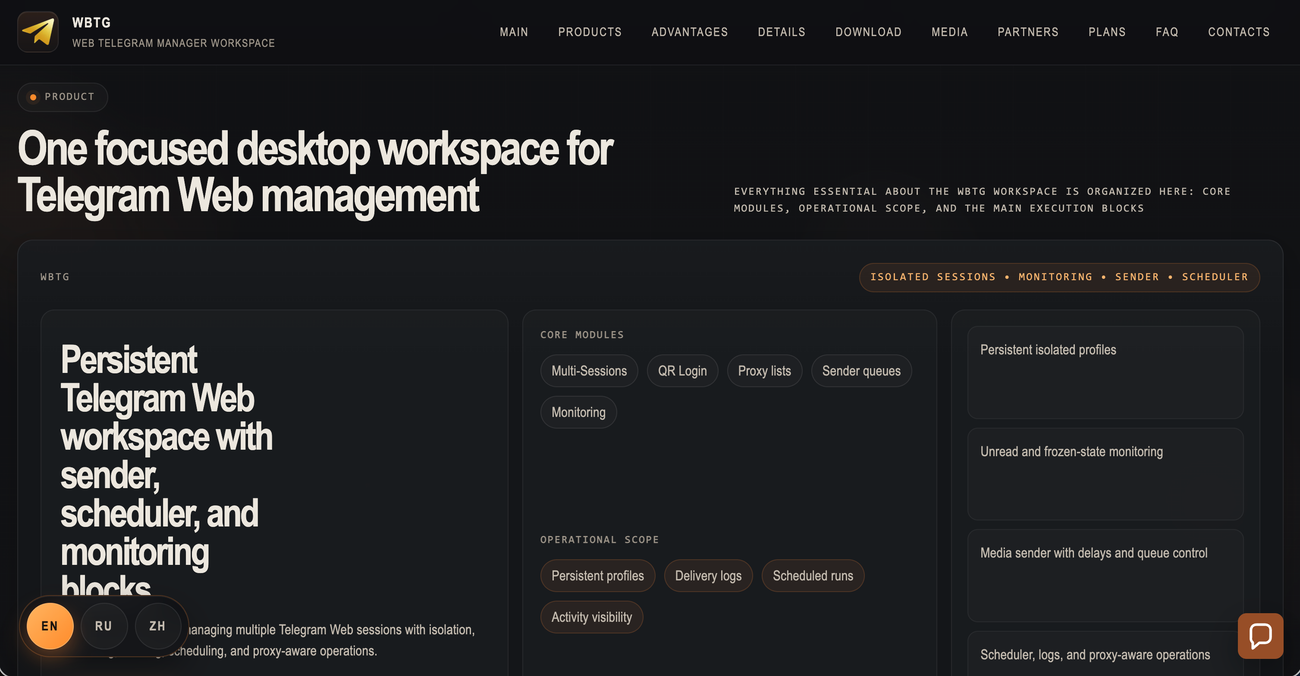Open the FAQ nav link
1300x676 pixels.
[1167, 32]
